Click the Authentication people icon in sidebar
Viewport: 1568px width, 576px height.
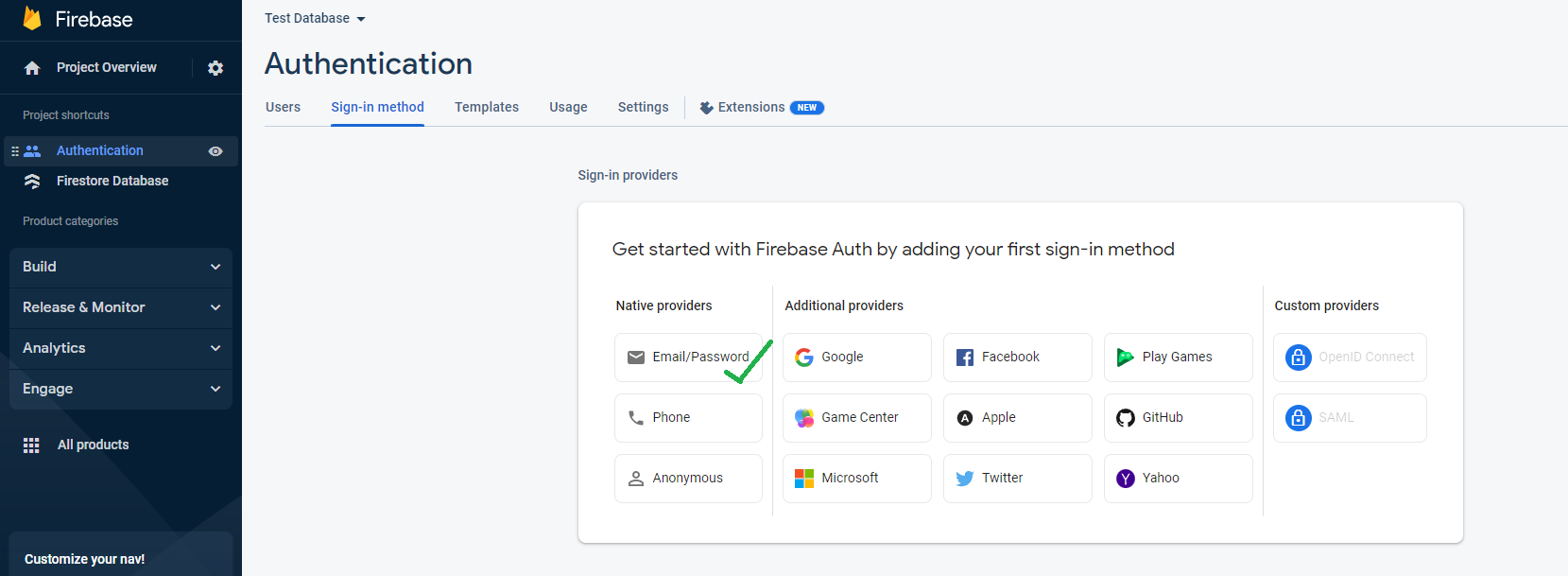pyautogui.click(x=33, y=150)
